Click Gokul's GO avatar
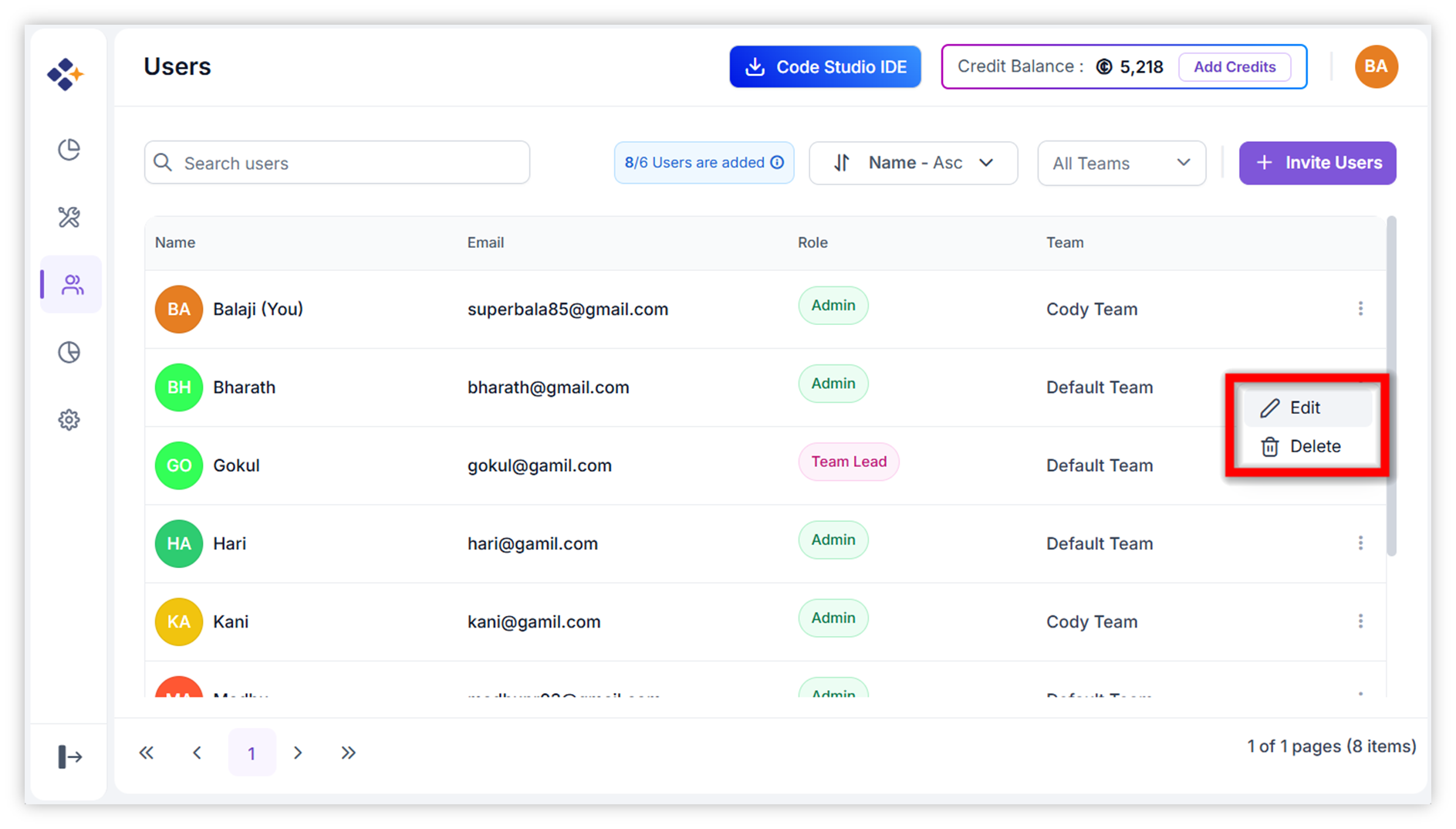Viewport: 1456px width, 829px height. 179,465
